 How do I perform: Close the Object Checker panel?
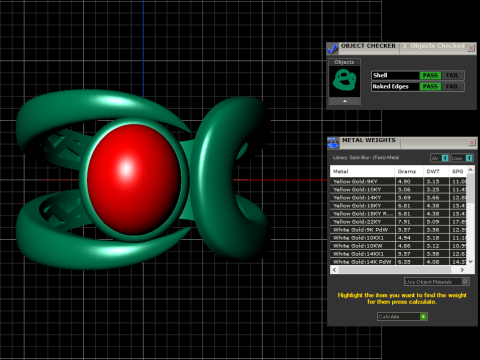coord(471,48)
